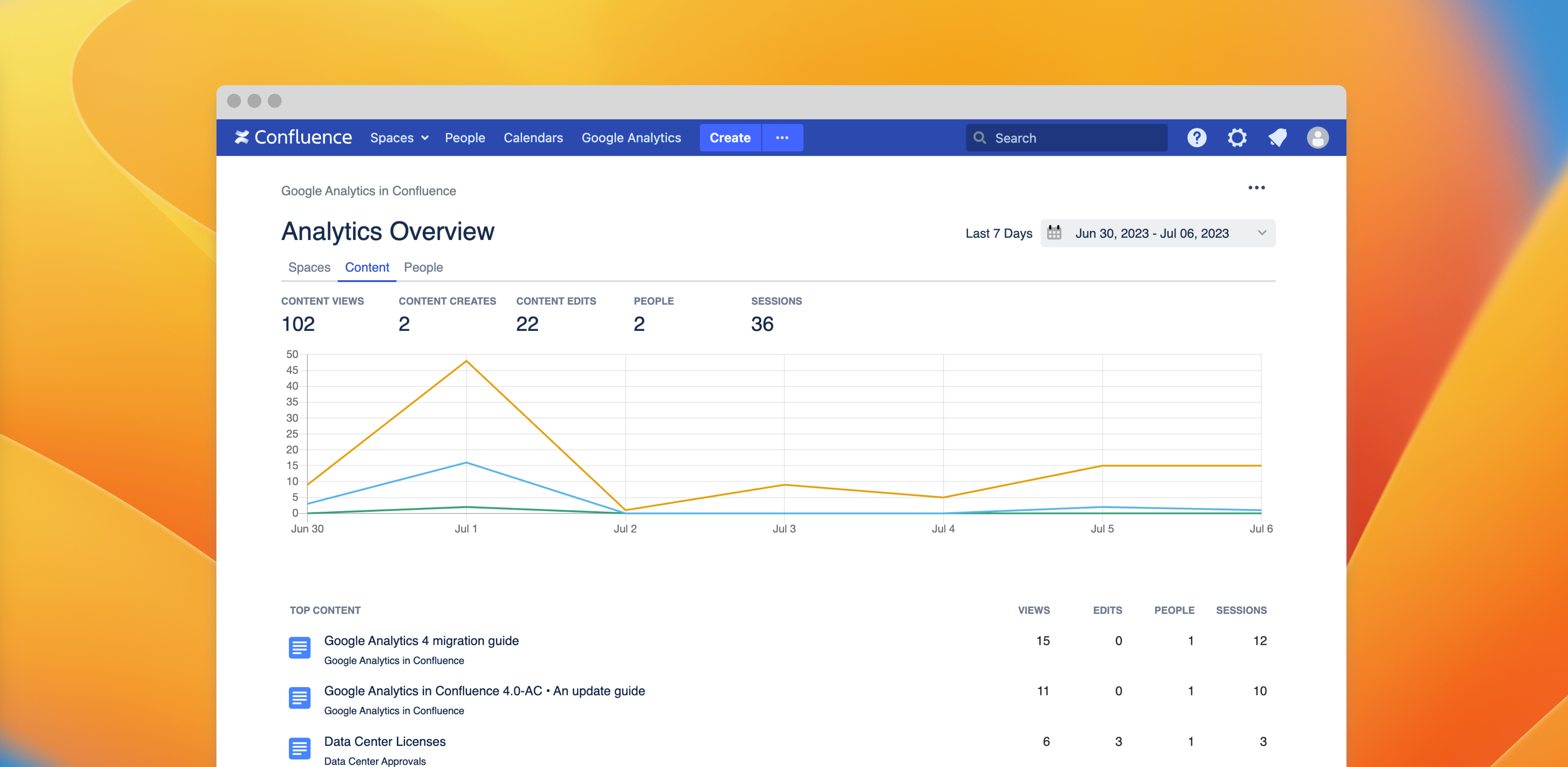Click the Create button
Viewport: 1568px width, 767px height.
pyautogui.click(x=730, y=138)
